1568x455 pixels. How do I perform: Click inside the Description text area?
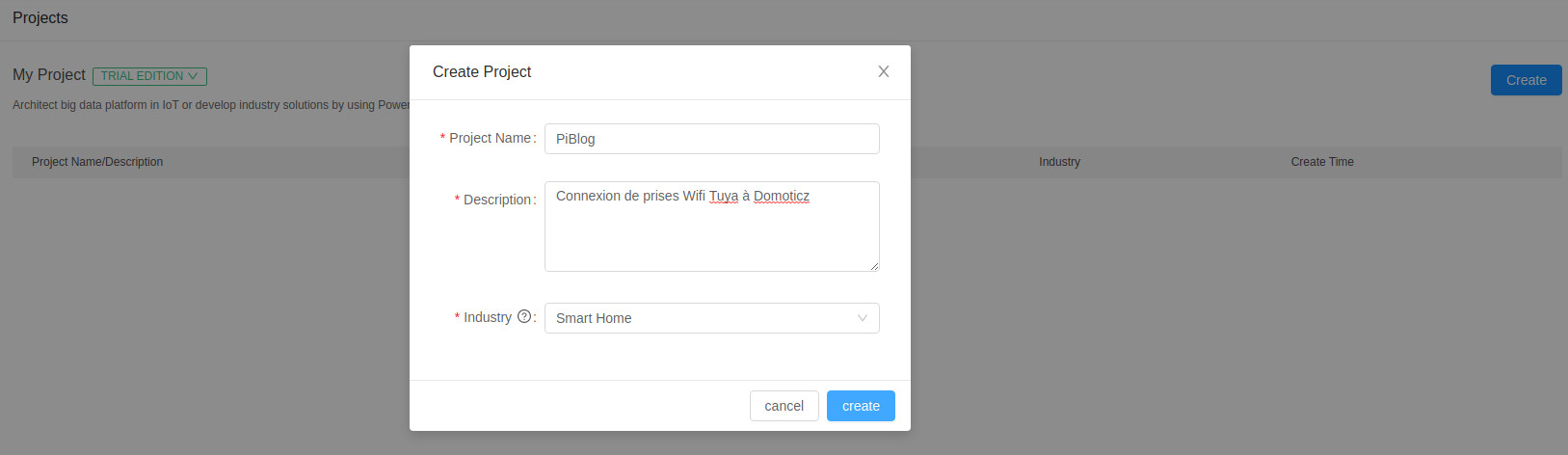[x=711, y=236]
